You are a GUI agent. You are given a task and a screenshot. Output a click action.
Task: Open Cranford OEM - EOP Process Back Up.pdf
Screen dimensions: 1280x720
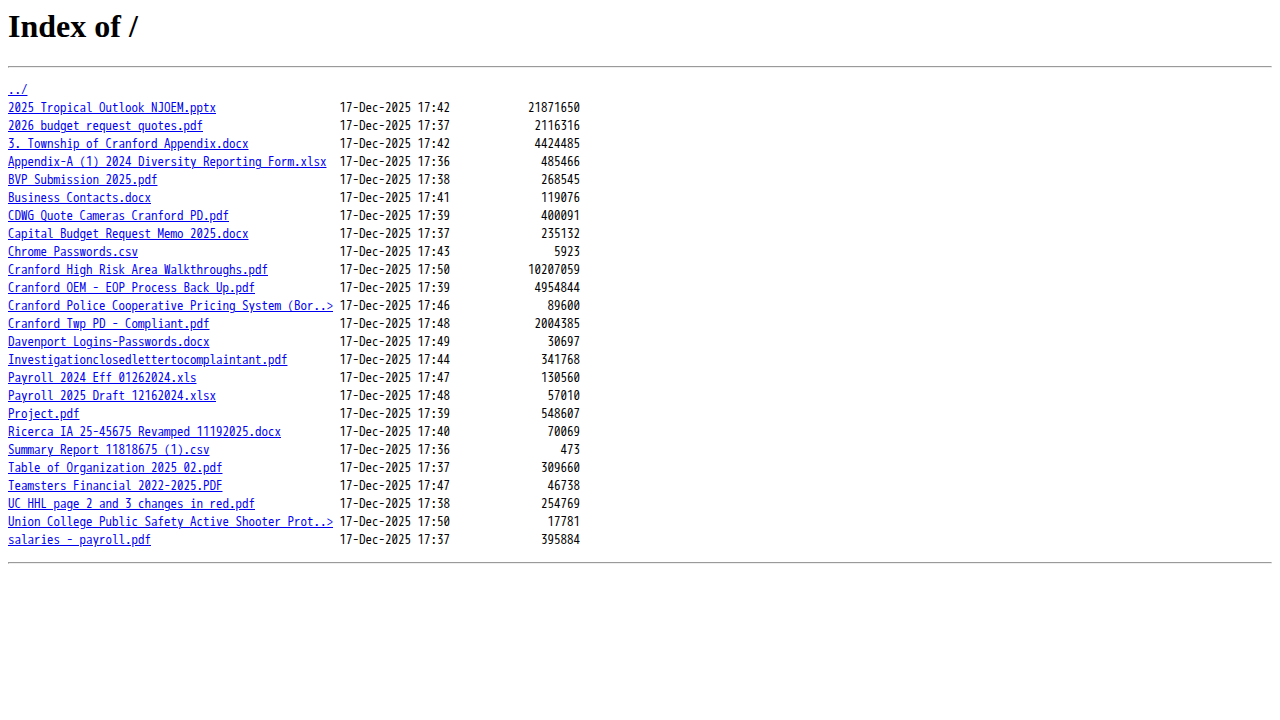point(131,288)
